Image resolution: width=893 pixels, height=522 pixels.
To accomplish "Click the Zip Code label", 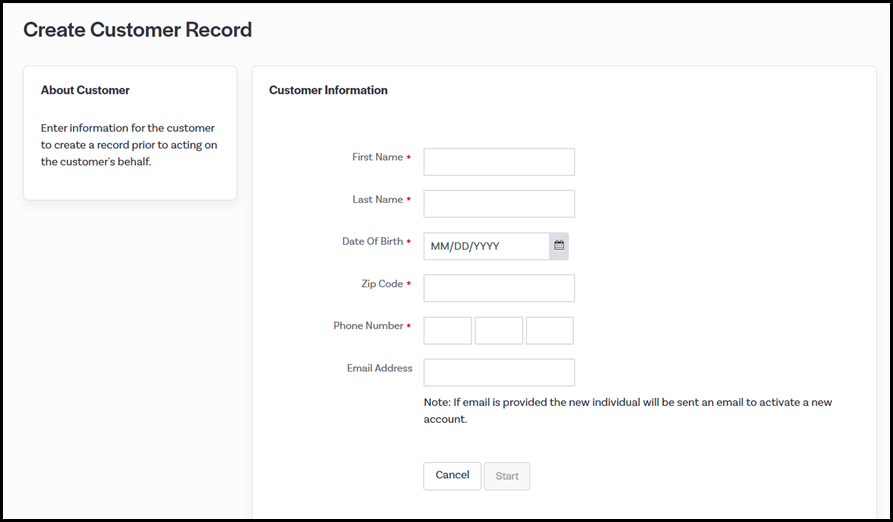I will [382, 284].
